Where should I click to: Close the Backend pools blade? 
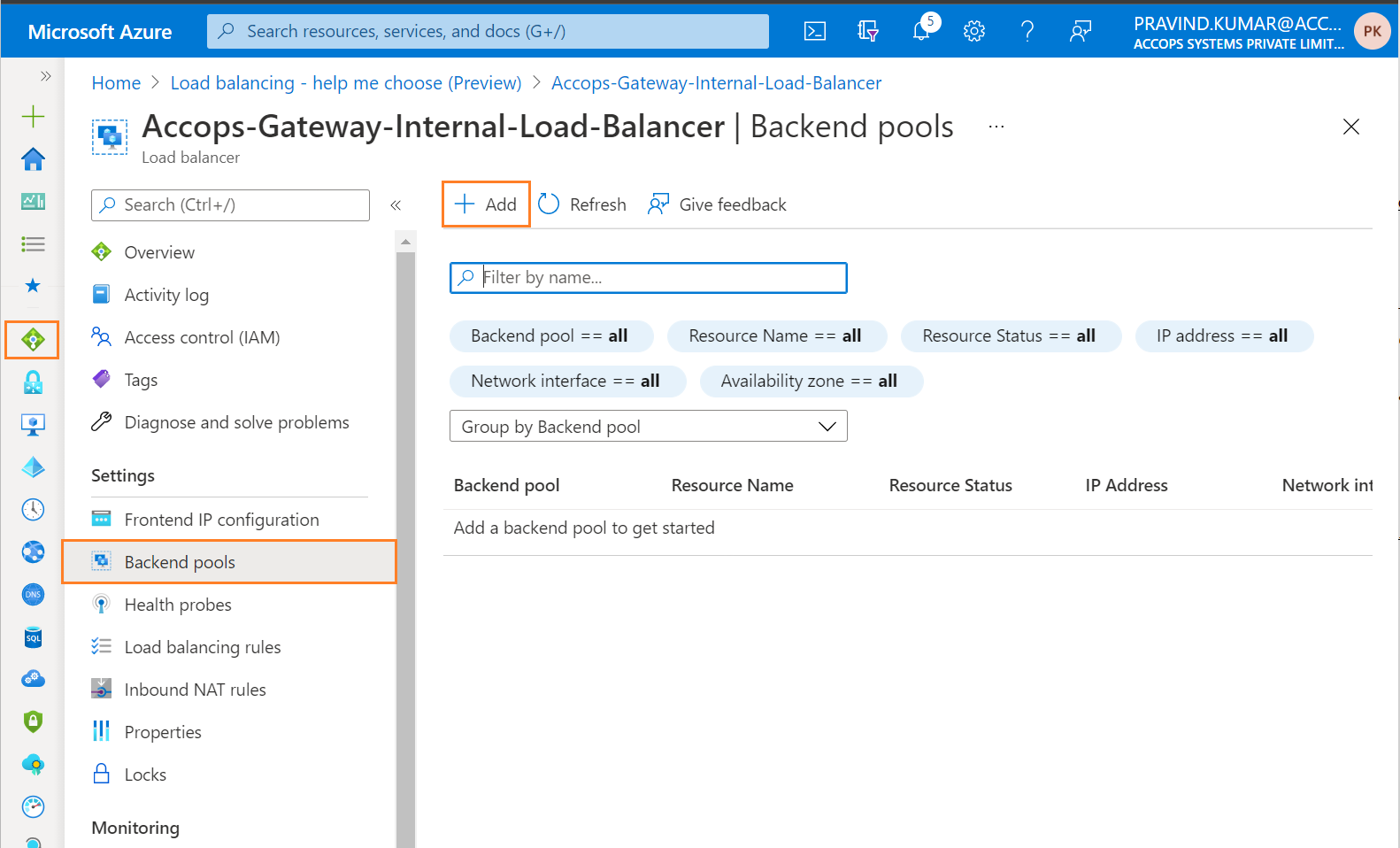tap(1351, 127)
